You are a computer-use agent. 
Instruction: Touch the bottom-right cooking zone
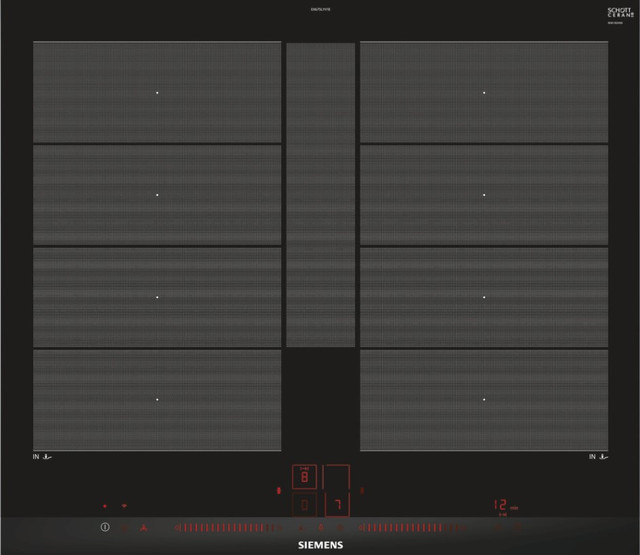click(x=484, y=400)
